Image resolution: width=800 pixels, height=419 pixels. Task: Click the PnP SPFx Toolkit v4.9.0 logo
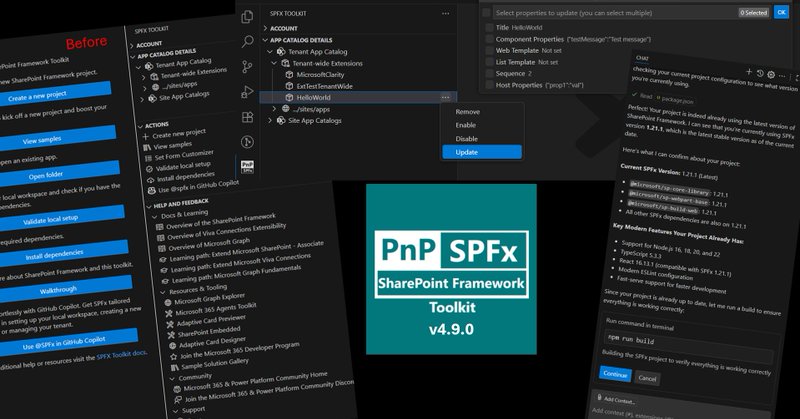[451, 269]
